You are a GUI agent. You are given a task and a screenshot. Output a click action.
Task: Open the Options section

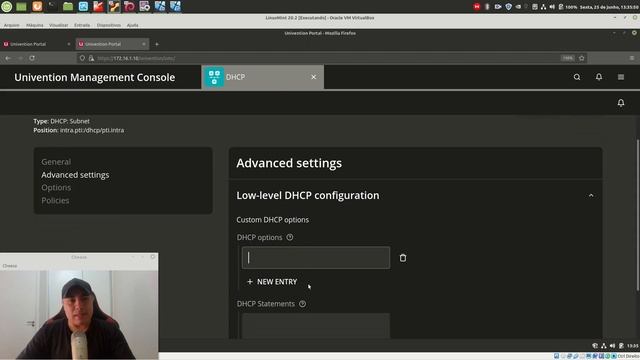tap(56, 188)
